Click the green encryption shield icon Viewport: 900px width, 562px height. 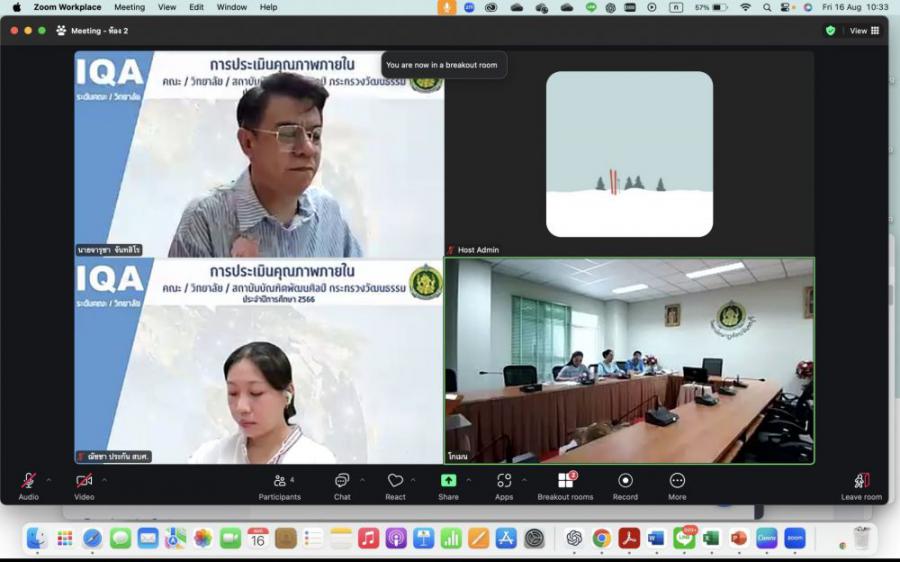coord(830,31)
